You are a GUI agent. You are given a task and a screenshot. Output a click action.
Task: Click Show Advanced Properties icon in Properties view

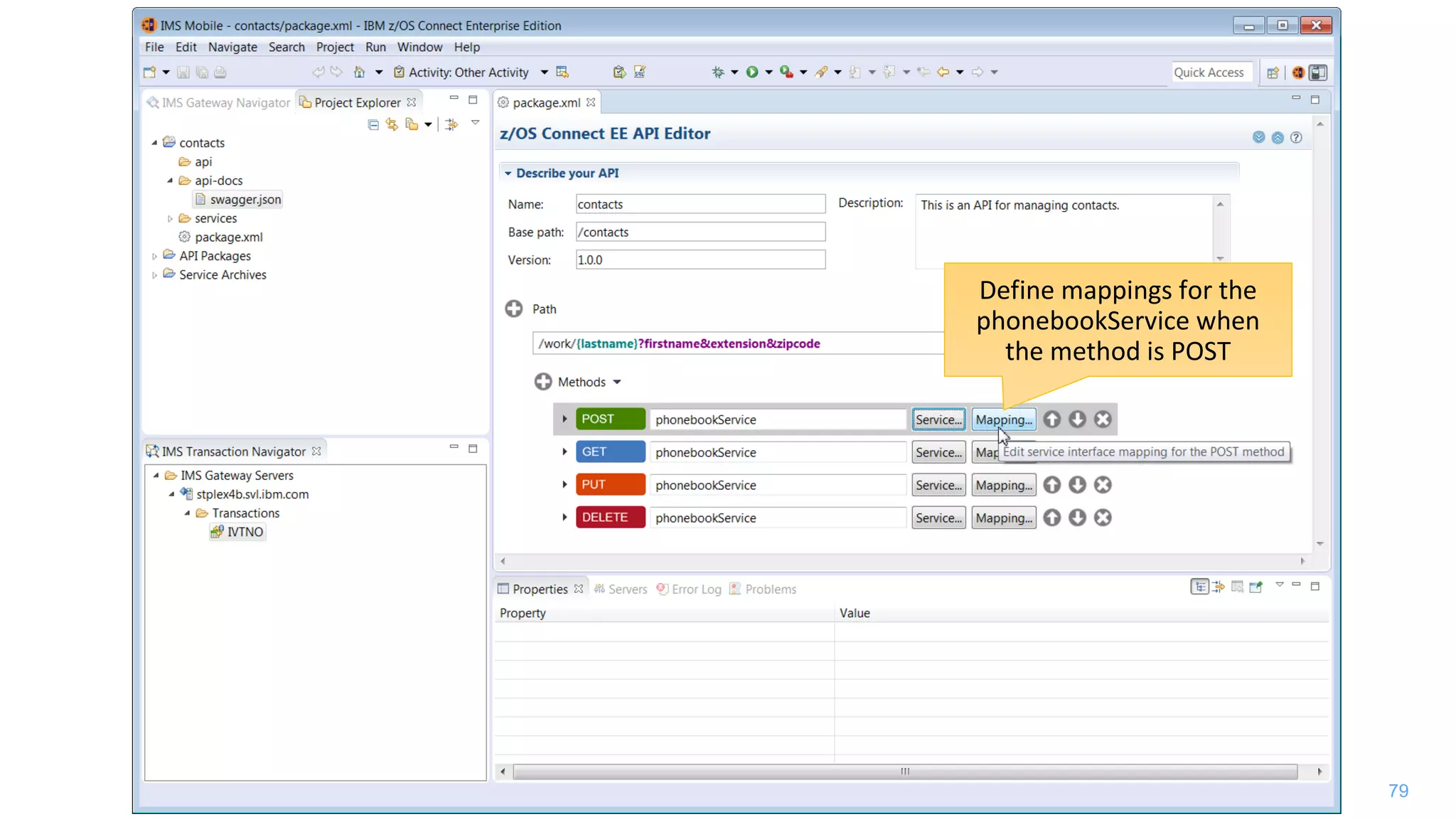[1219, 587]
